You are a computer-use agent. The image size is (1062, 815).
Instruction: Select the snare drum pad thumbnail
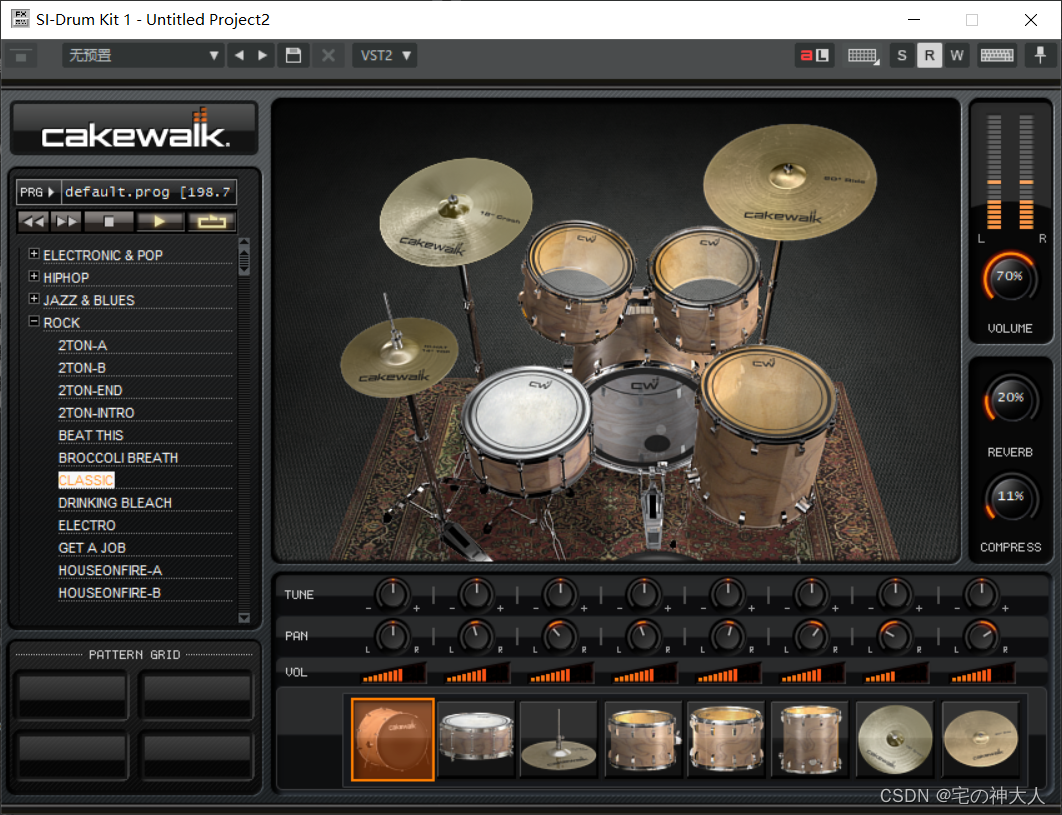[x=476, y=739]
